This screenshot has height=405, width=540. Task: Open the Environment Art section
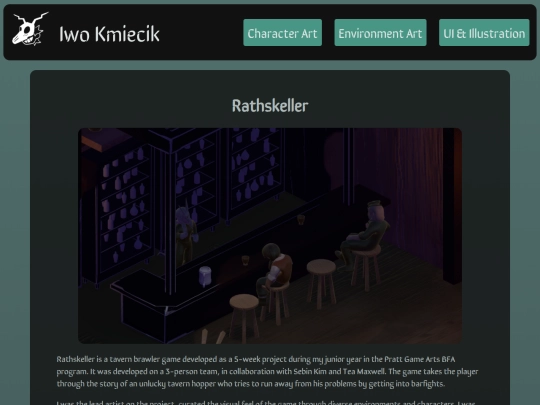[x=380, y=33]
